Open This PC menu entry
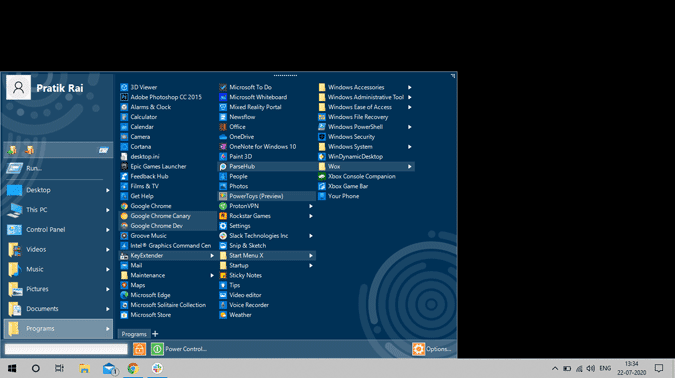Screen dimensions: 675x378 [58, 210]
